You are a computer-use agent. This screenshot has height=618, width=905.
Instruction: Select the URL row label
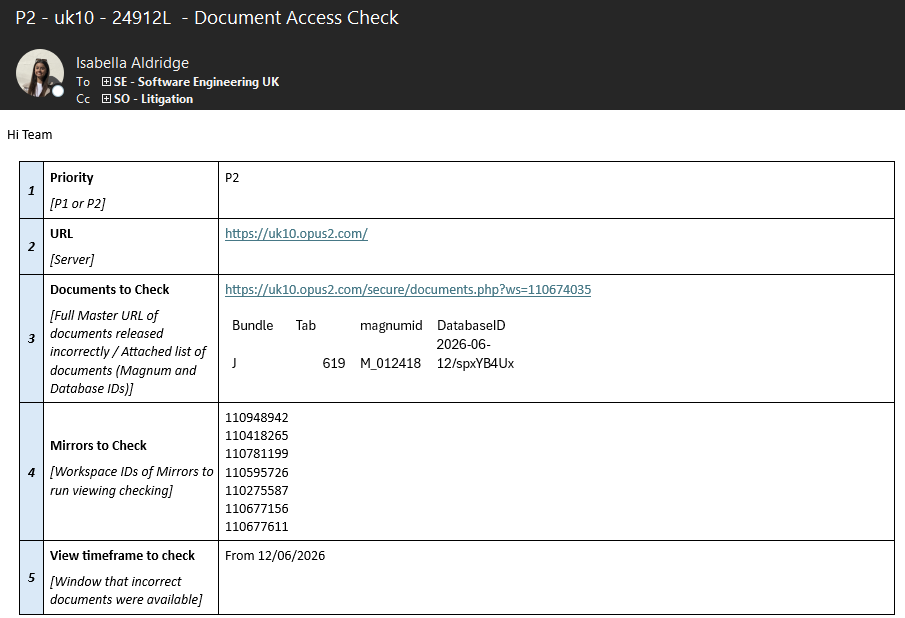tap(61, 234)
